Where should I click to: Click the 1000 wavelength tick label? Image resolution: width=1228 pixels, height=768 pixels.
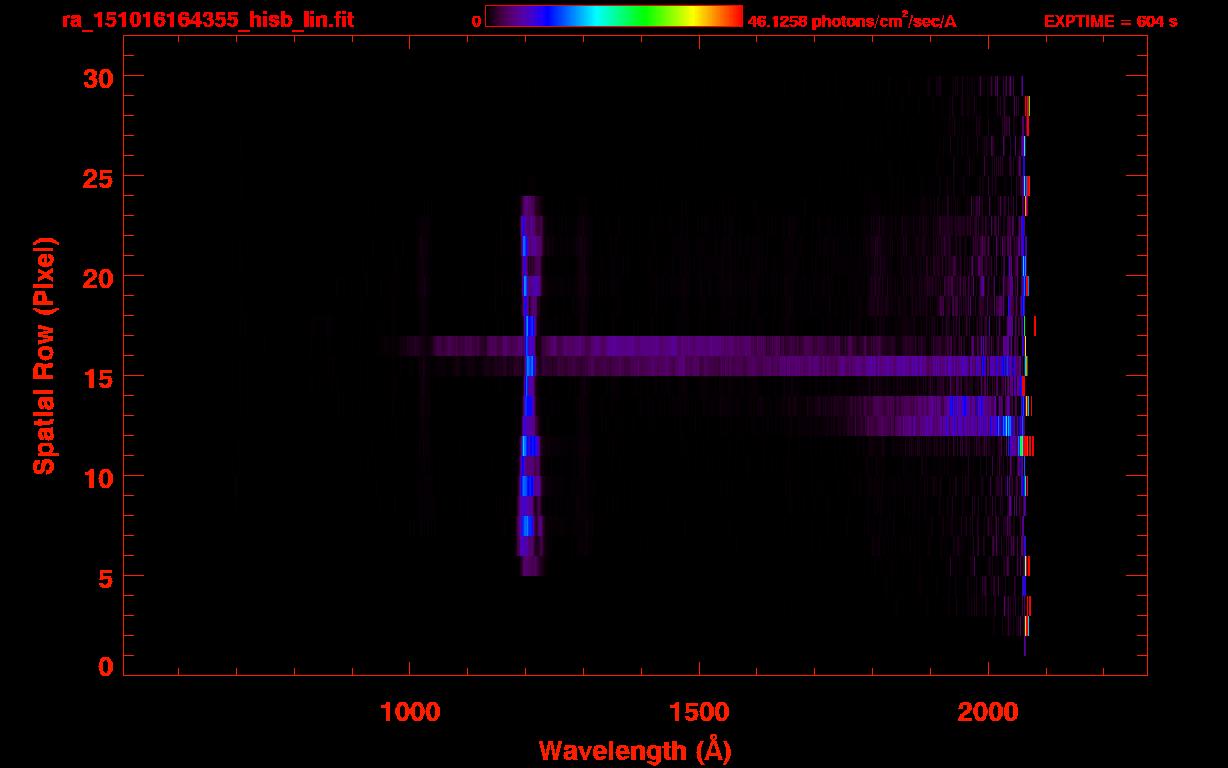coord(410,712)
